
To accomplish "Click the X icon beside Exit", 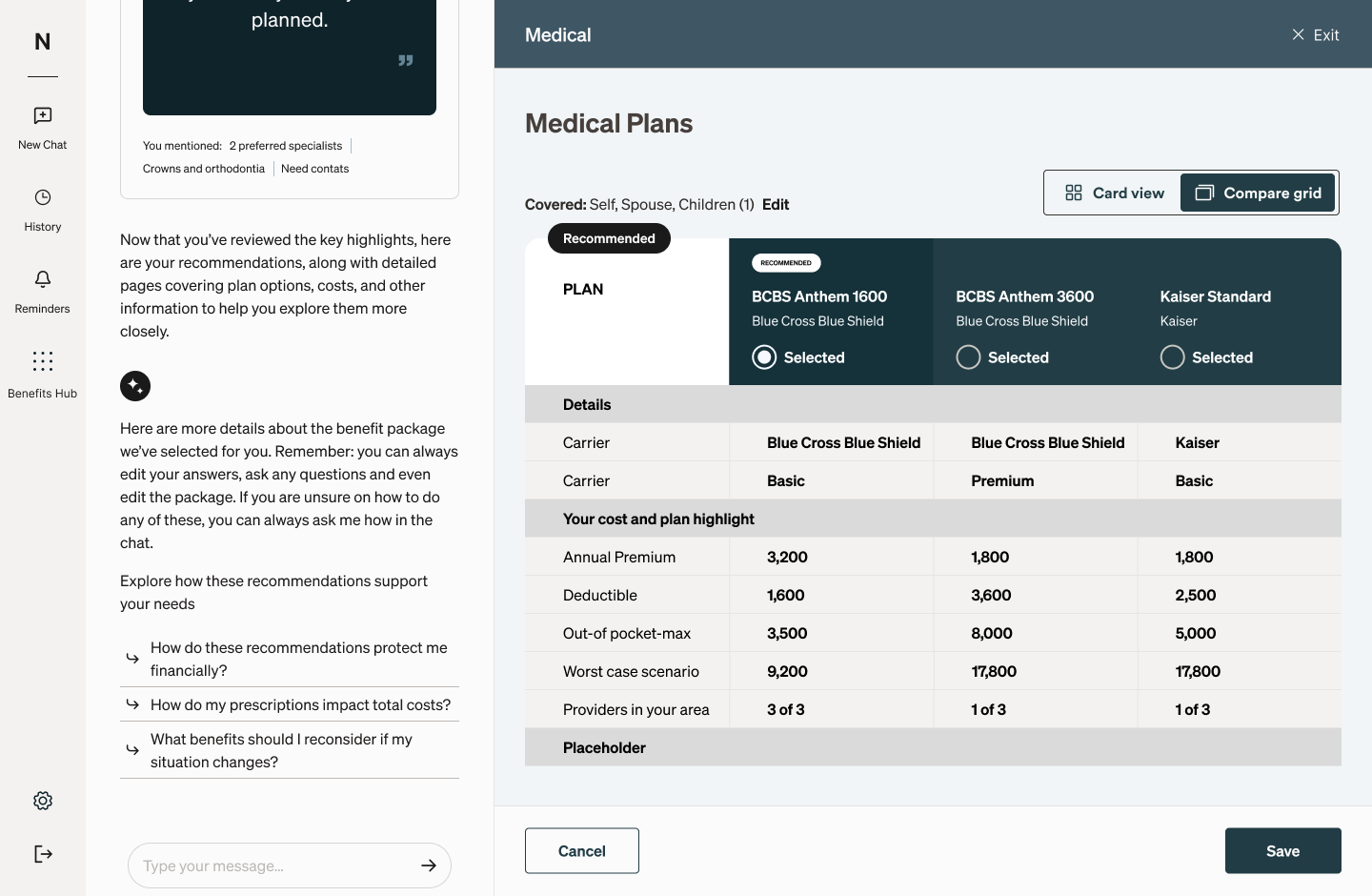I will coord(1298,34).
